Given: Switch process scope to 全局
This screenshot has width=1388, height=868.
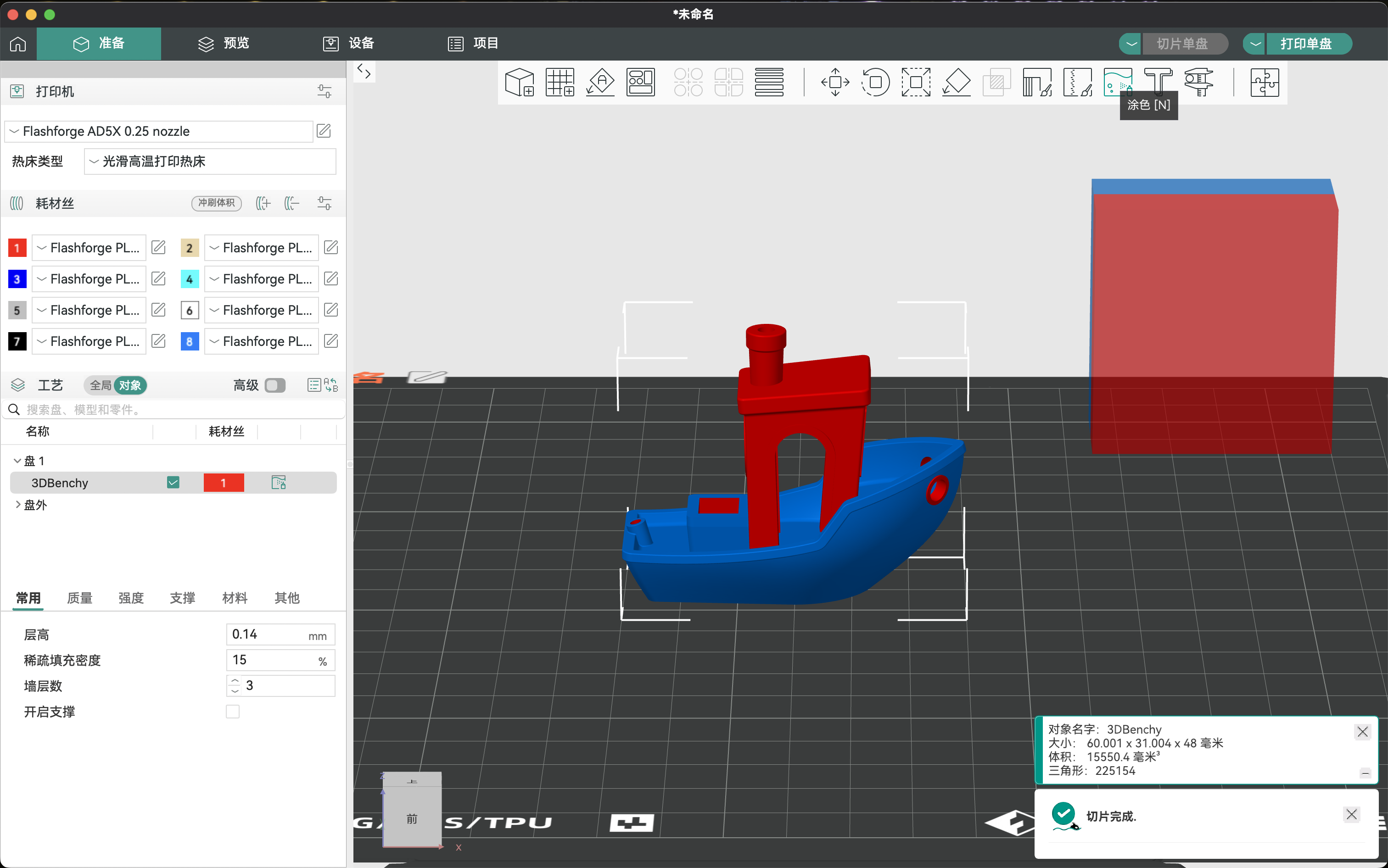Looking at the screenshot, I should [x=101, y=385].
